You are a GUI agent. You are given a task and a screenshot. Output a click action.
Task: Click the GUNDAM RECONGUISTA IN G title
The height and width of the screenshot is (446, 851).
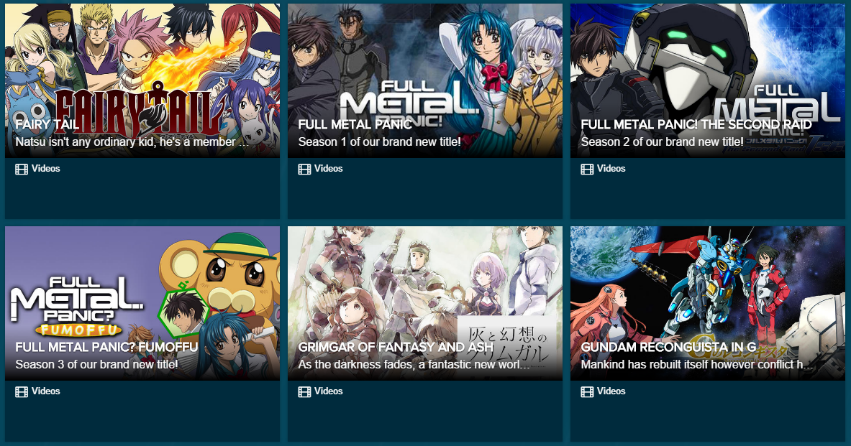668,347
